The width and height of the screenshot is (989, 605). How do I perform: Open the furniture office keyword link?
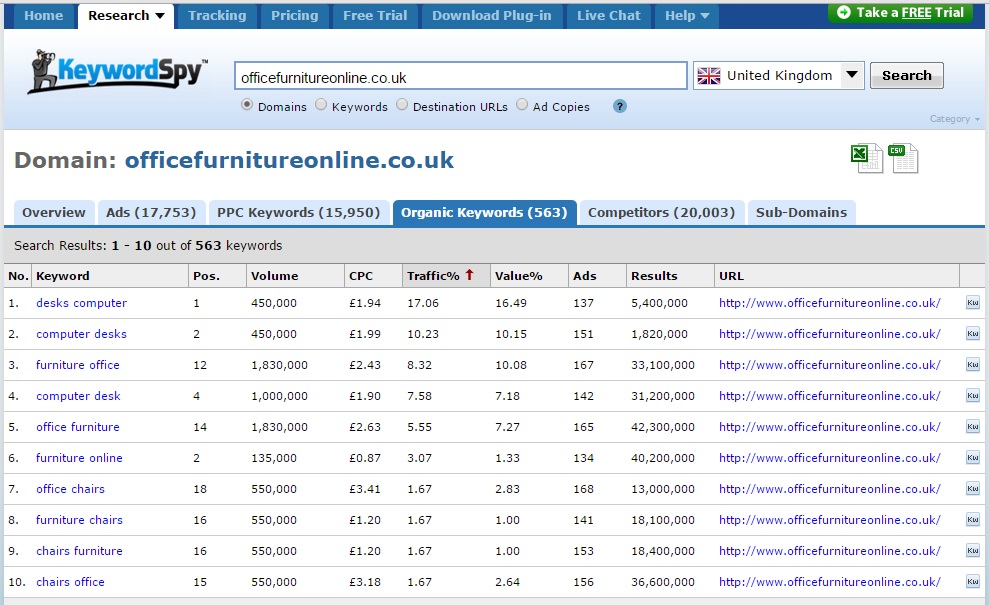pyautogui.click(x=78, y=365)
